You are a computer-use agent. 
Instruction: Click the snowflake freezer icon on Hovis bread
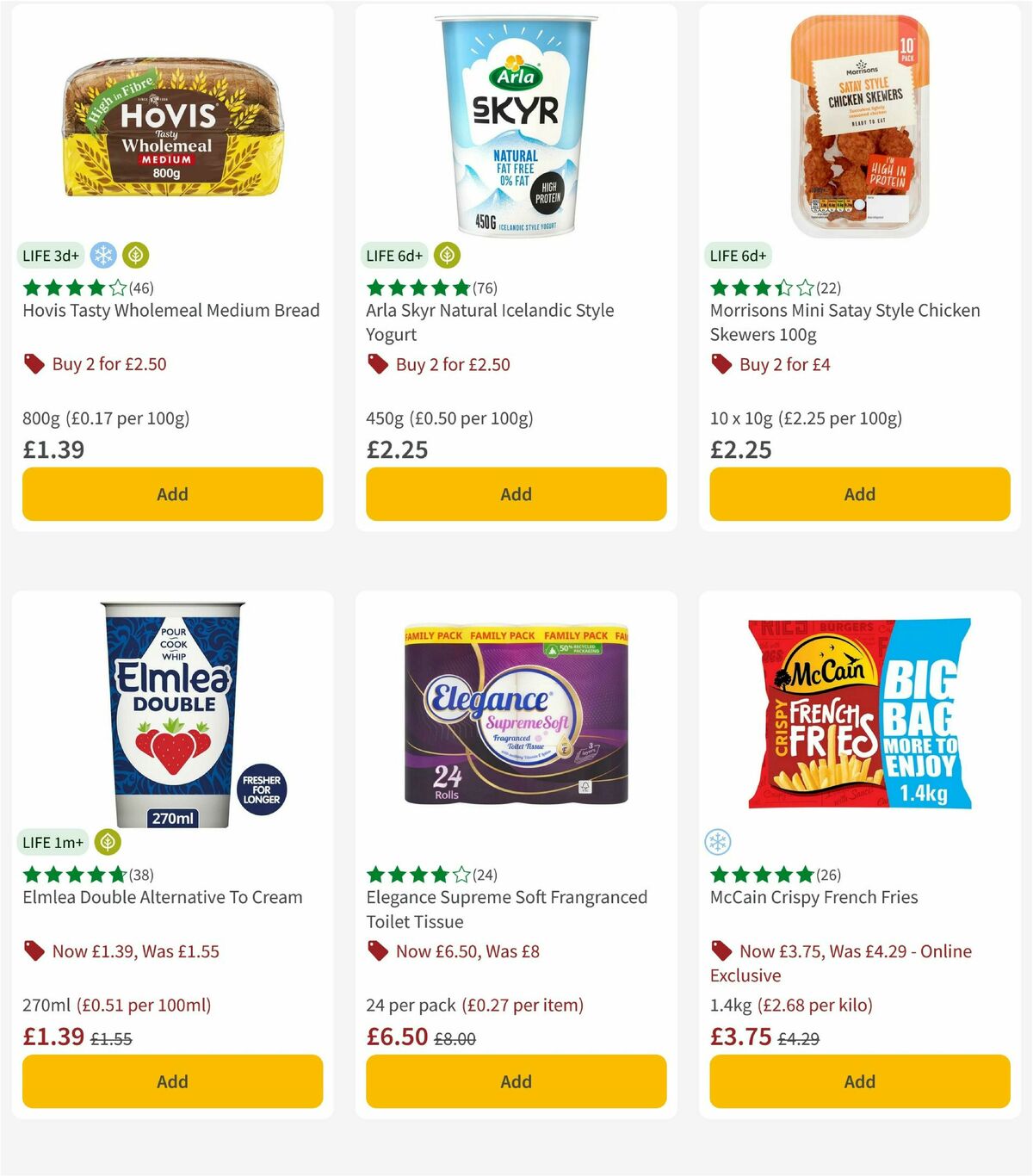pos(102,255)
